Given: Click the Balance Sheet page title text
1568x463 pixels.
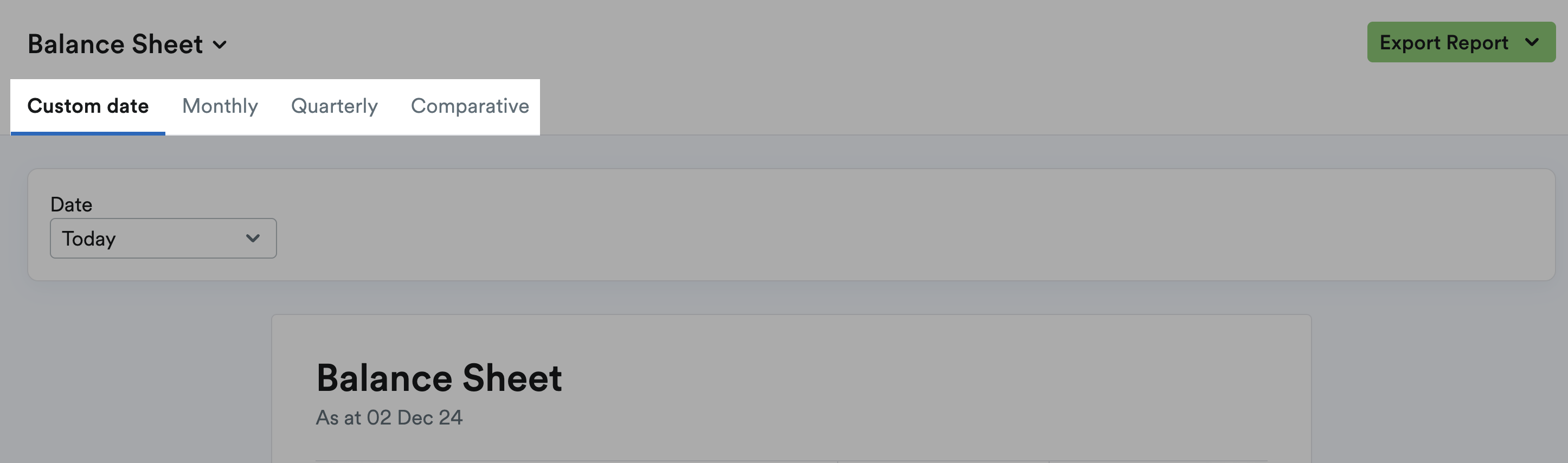Looking at the screenshot, I should [115, 44].
